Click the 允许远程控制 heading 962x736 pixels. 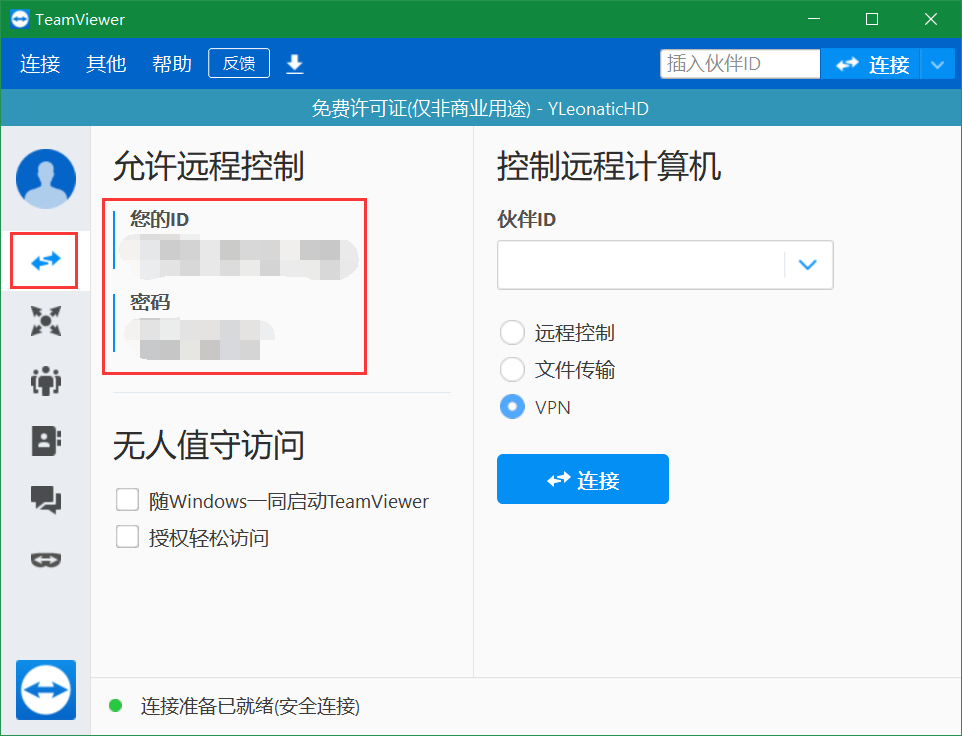click(x=209, y=166)
